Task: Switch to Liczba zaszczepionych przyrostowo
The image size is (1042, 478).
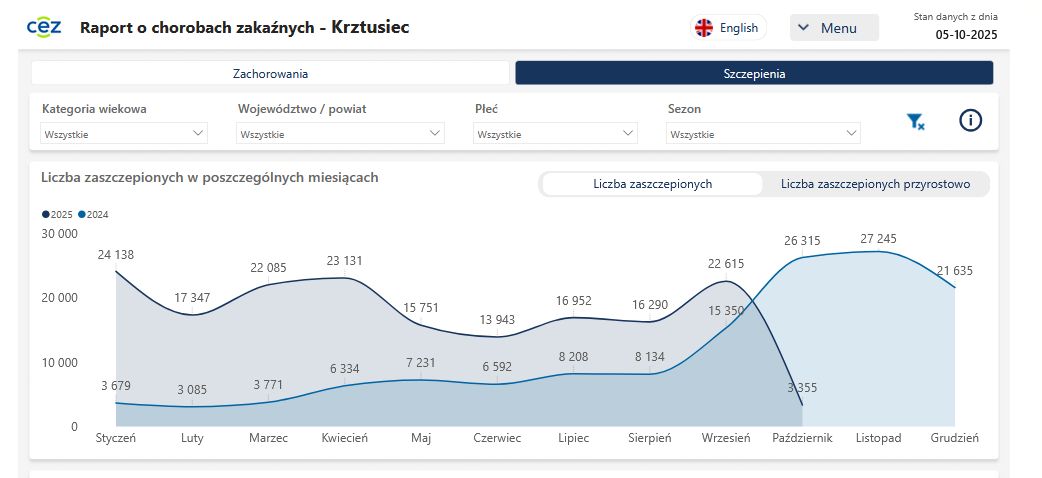Action: [x=875, y=184]
